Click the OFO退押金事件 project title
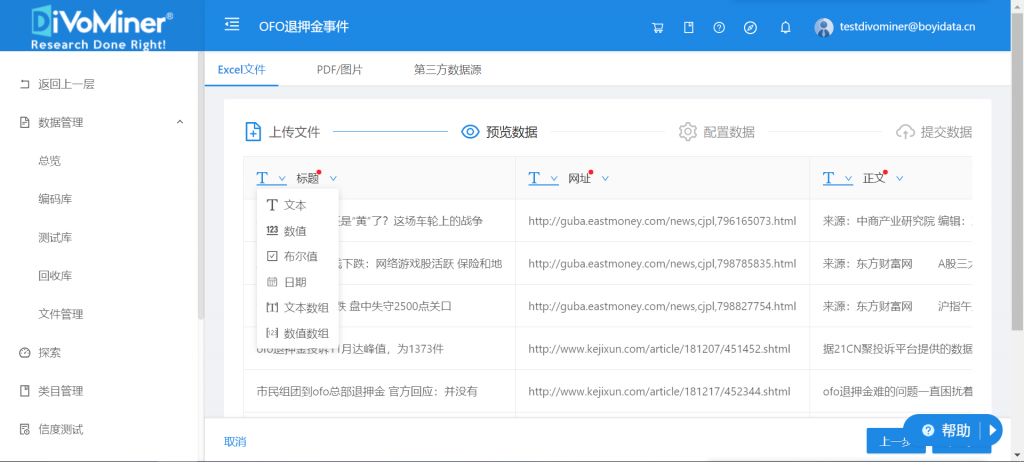 [x=304, y=26]
